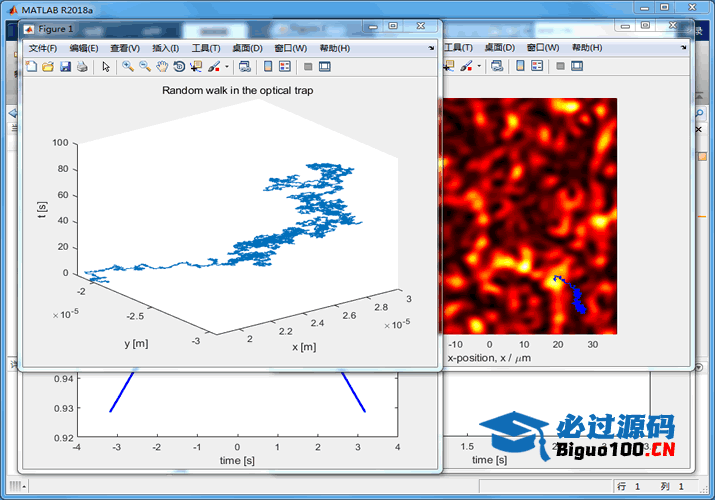Show plot tools in the heatmap figure
Image resolution: width=715 pixels, height=500 pixels.
(577, 66)
